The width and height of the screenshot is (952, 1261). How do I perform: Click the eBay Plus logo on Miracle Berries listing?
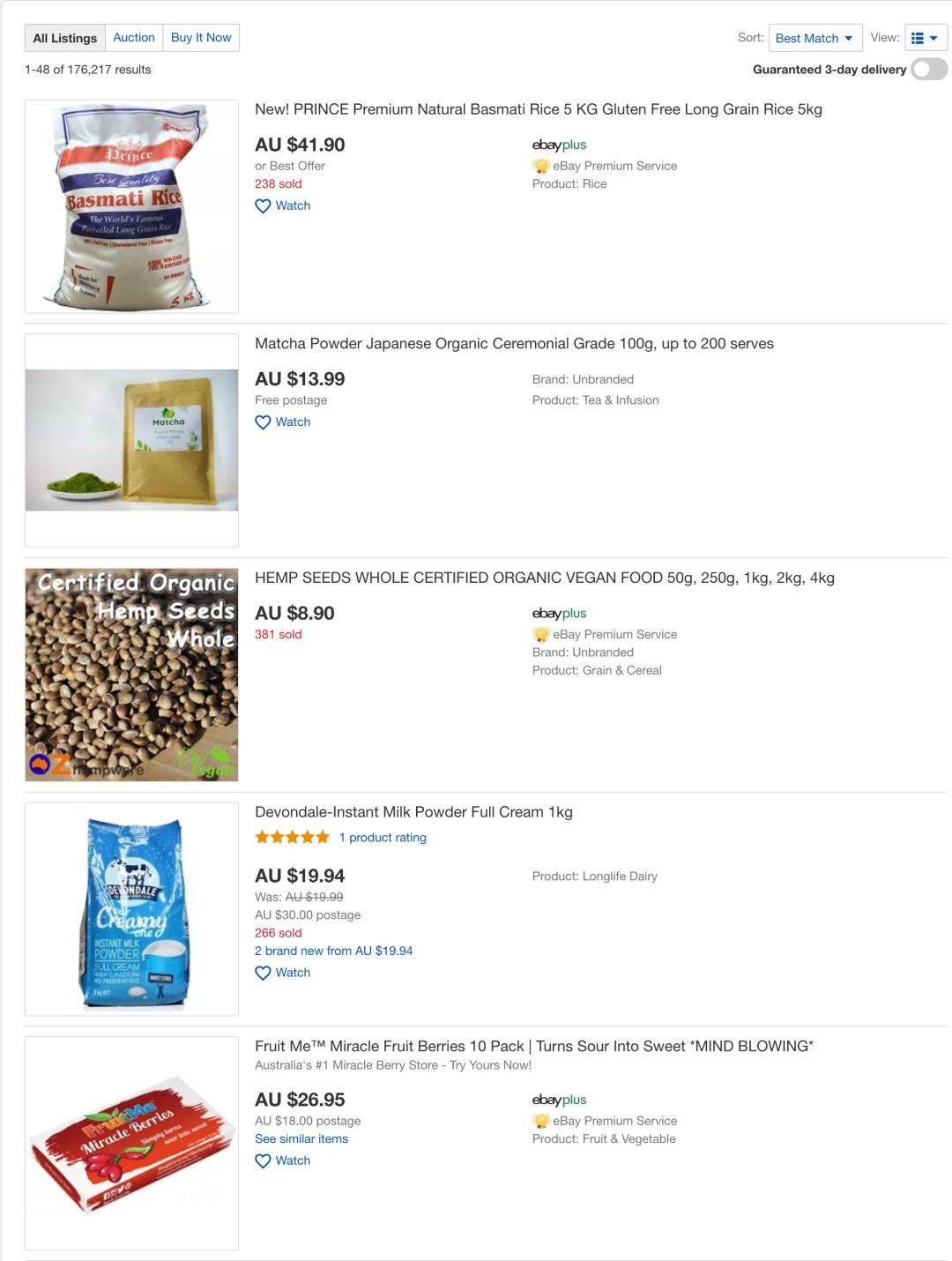click(x=559, y=1100)
